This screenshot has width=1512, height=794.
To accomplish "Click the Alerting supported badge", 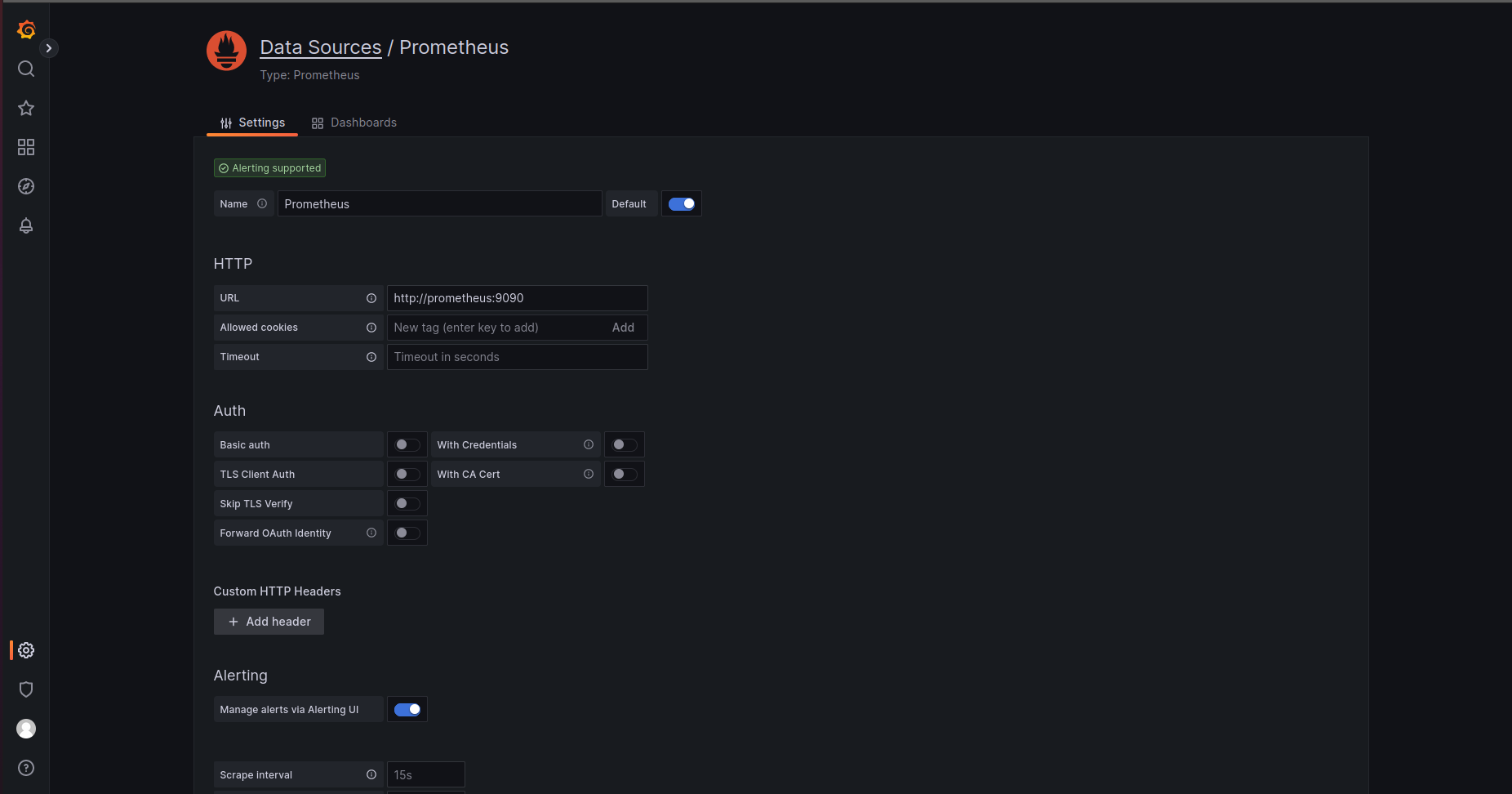I will (269, 168).
